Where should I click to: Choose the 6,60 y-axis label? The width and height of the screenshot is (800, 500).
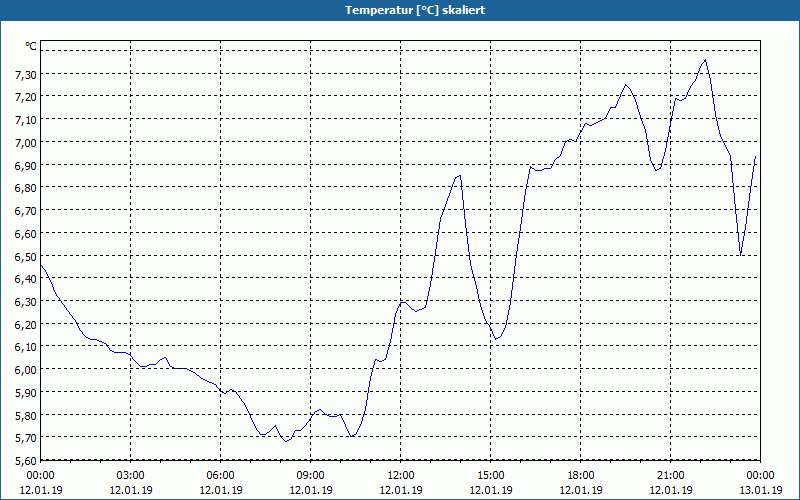26,233
